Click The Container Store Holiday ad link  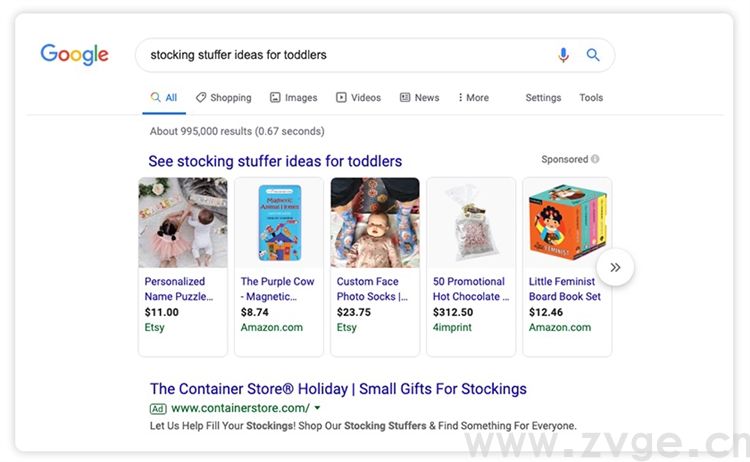coord(338,389)
